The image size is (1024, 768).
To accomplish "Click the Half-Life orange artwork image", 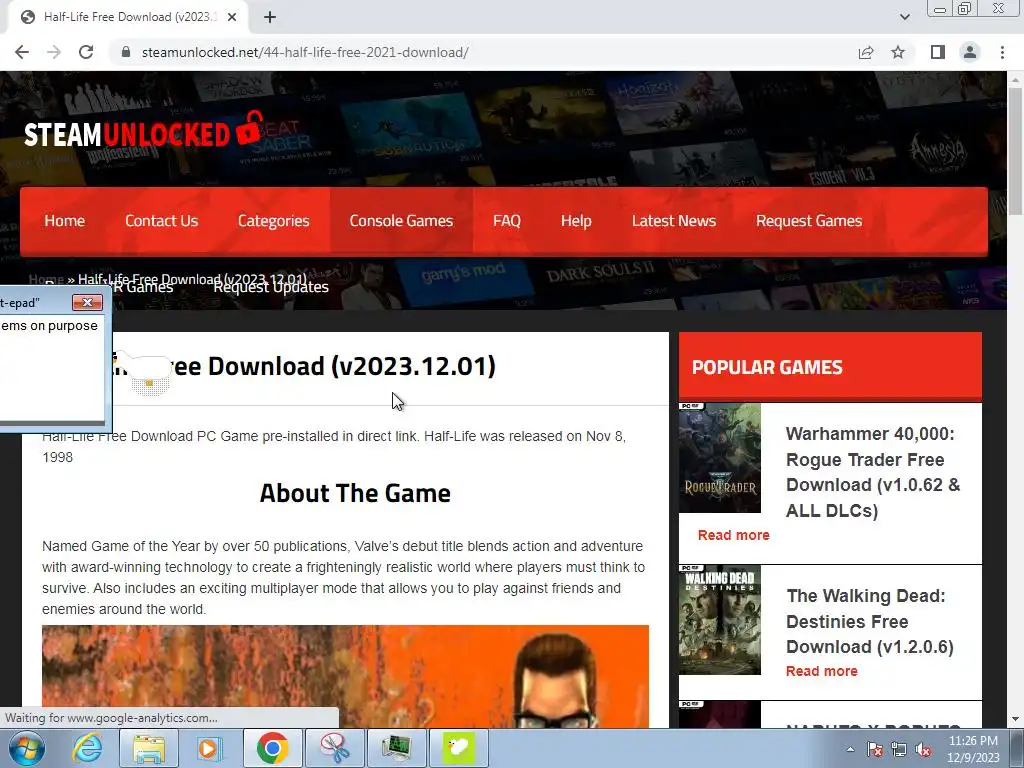I will pyautogui.click(x=345, y=677).
